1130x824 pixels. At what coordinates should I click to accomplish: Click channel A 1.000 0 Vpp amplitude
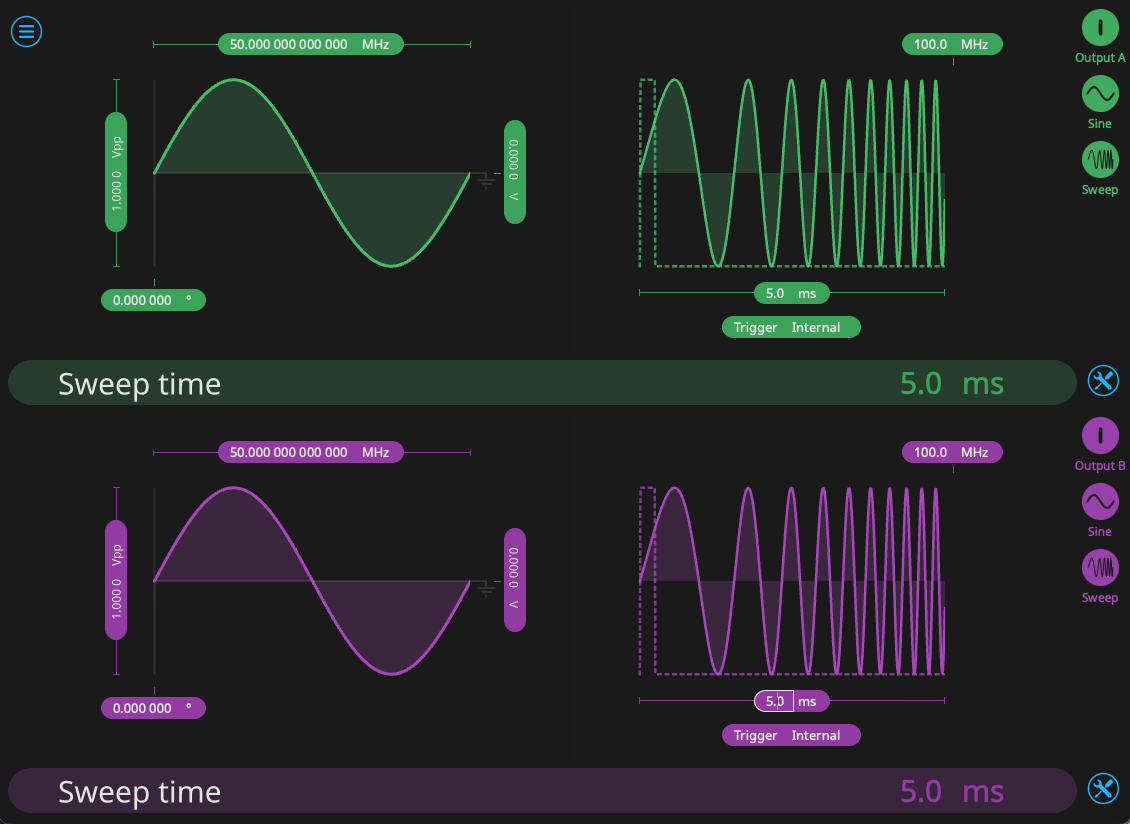[117, 172]
